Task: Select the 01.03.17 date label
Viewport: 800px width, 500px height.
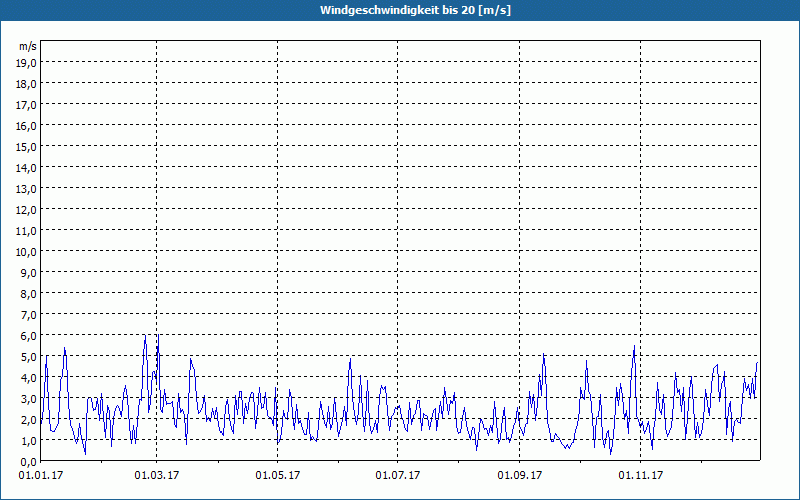Action: (157, 476)
